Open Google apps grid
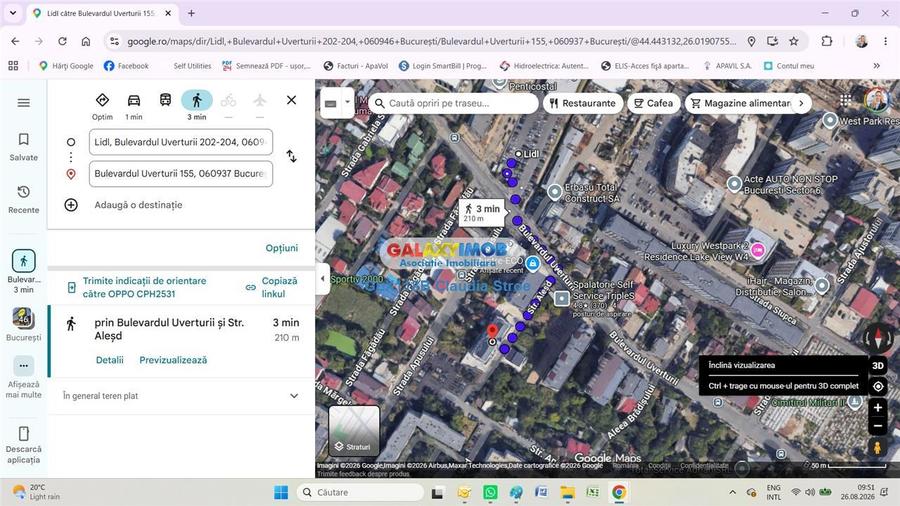The image size is (900, 506). click(x=845, y=100)
